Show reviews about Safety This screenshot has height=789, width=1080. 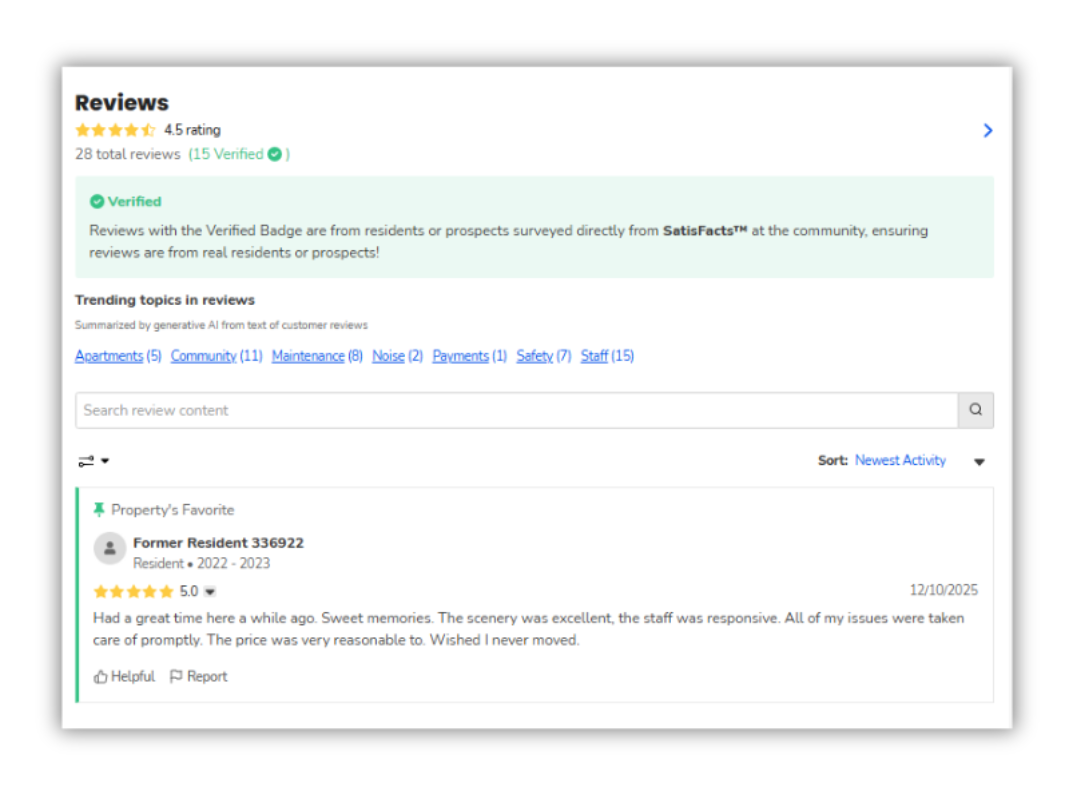click(534, 356)
